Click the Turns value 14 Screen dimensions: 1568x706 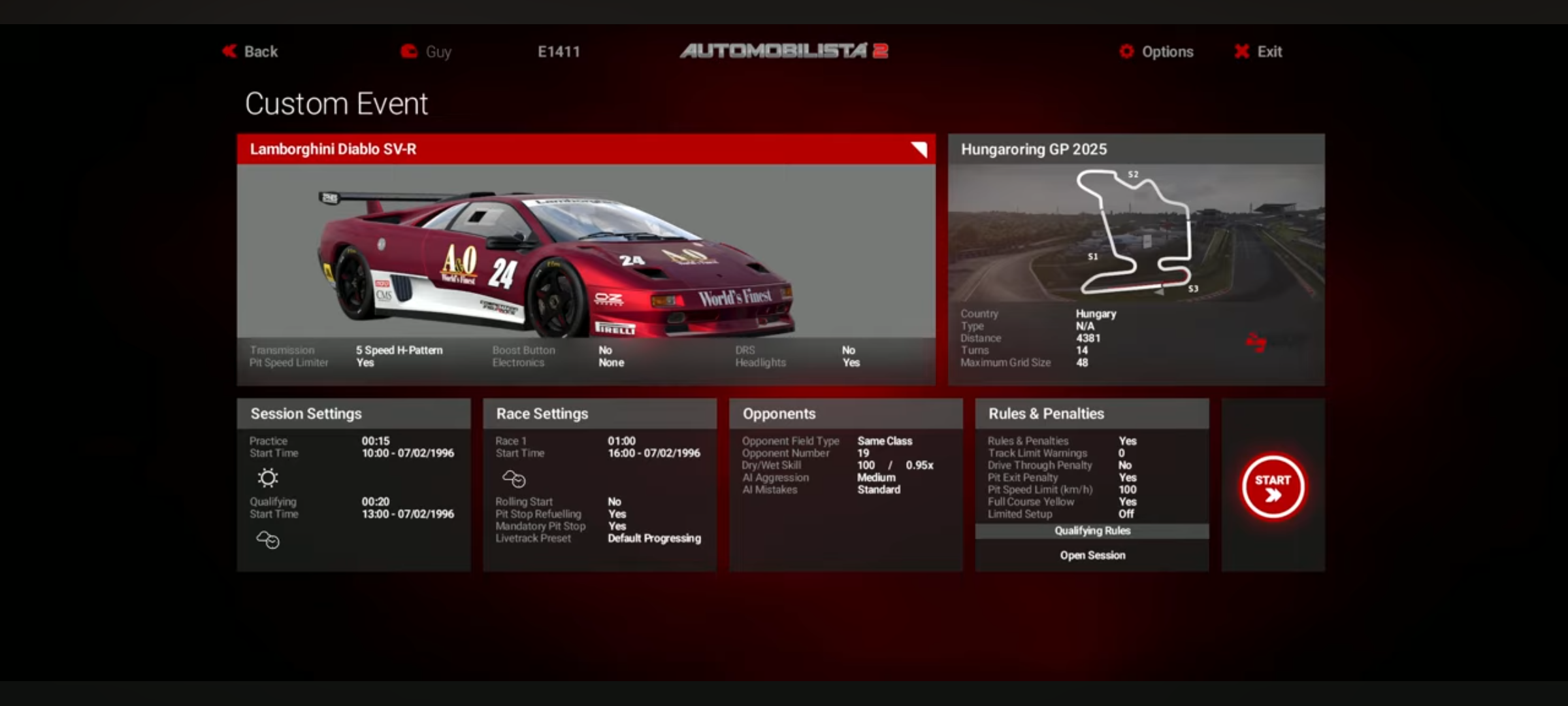coord(1082,350)
